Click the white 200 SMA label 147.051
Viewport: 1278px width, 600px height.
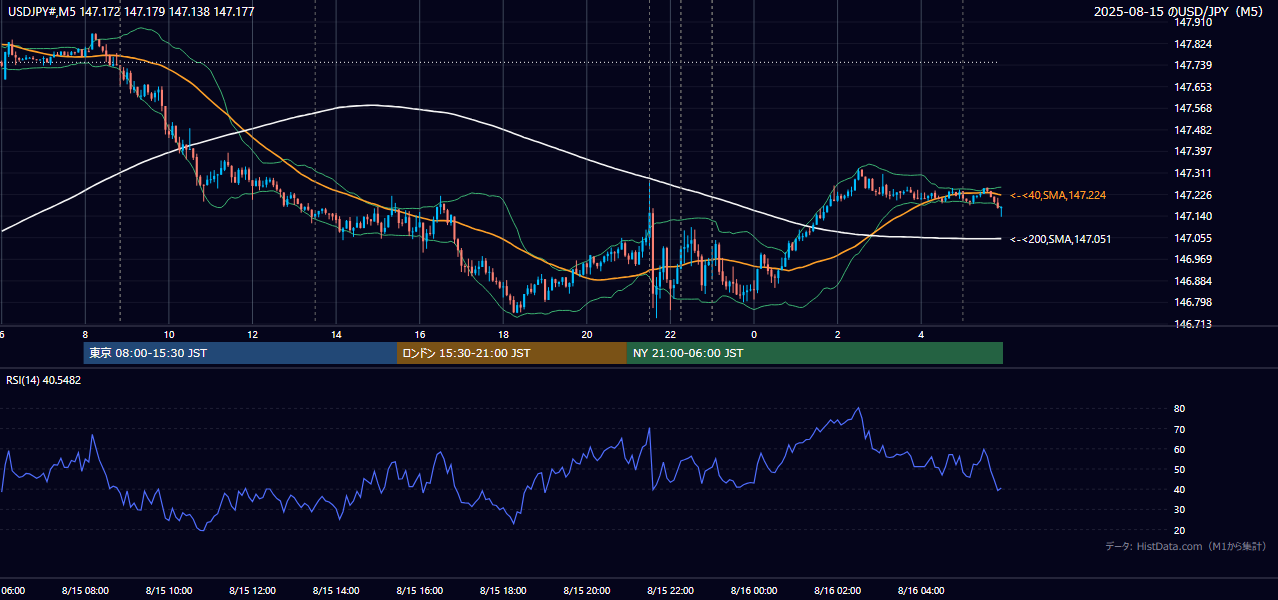pos(1061,239)
